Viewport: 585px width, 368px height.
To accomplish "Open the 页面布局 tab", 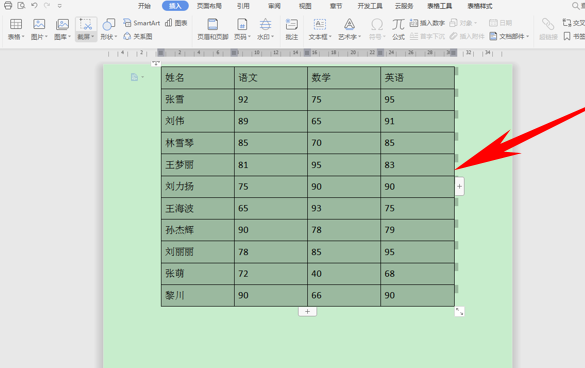I will click(x=209, y=6).
